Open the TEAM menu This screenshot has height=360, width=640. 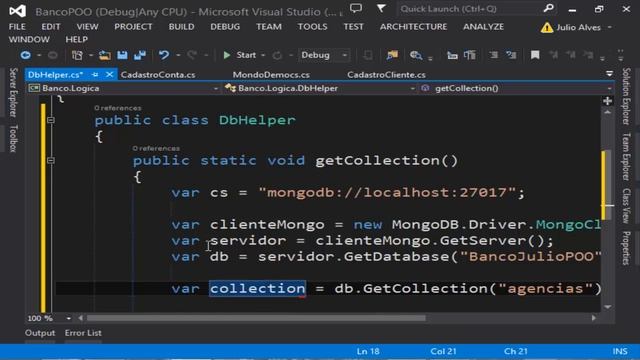[x=269, y=27]
